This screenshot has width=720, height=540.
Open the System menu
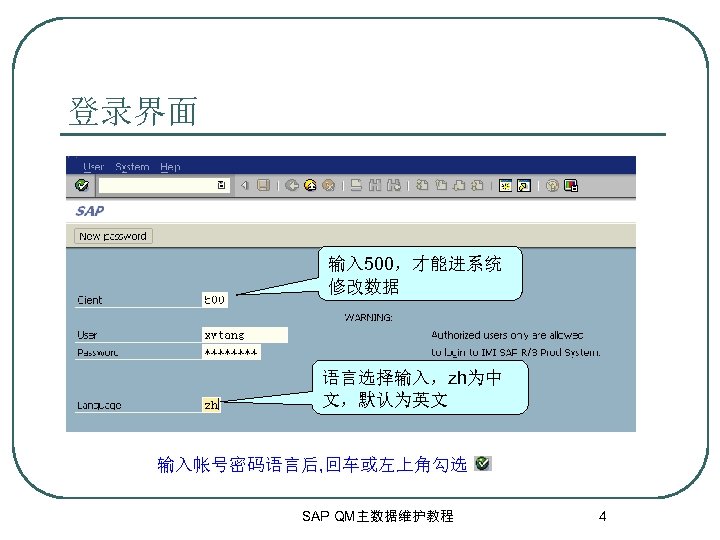pyautogui.click(x=132, y=167)
